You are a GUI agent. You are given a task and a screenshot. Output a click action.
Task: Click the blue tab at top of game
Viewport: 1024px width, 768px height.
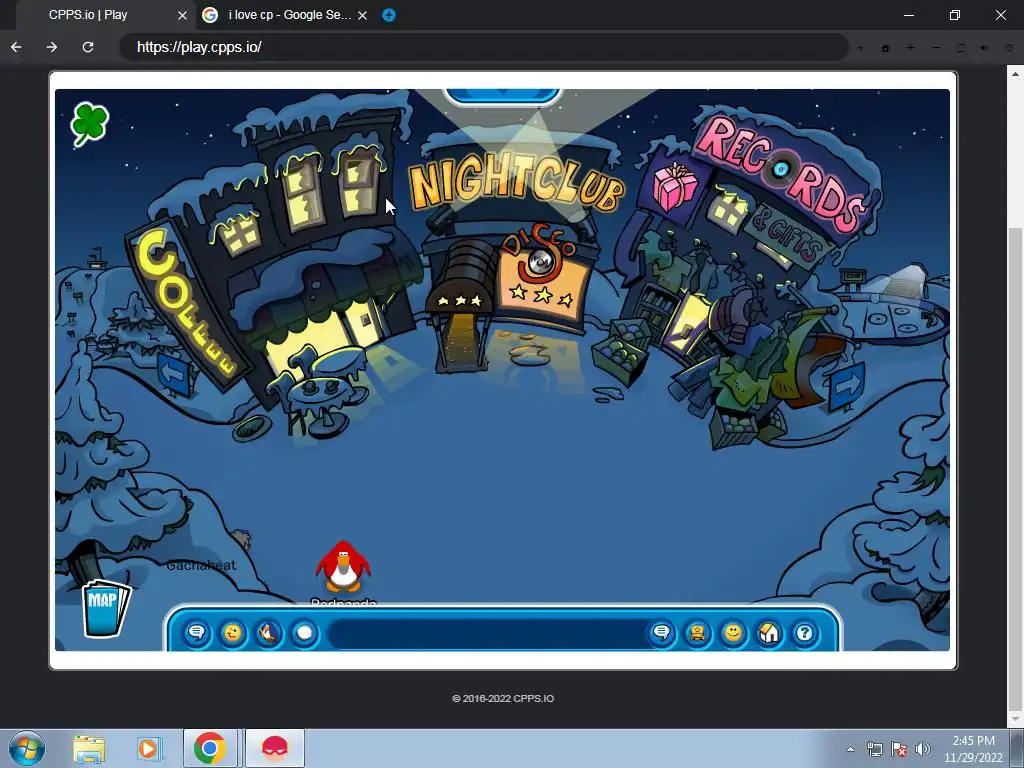pos(502,96)
